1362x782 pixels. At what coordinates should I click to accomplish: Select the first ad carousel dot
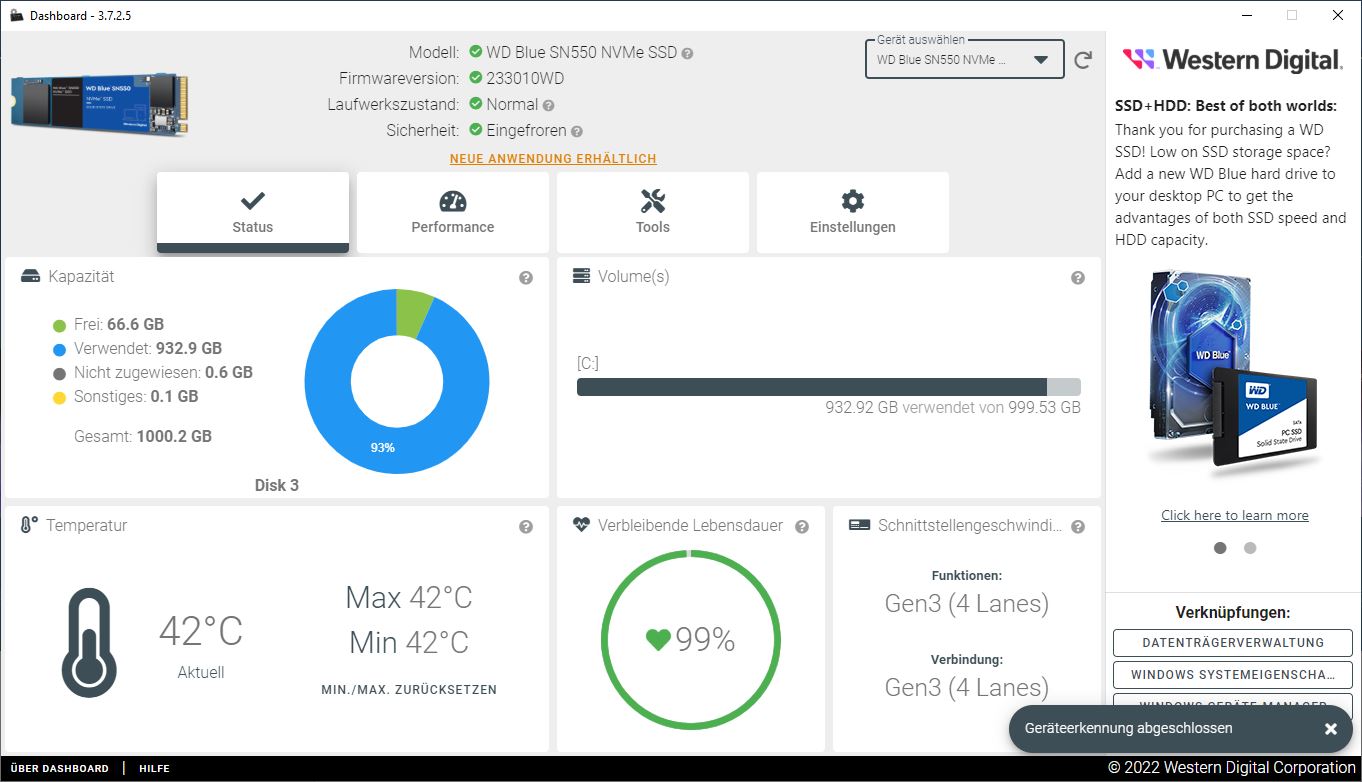[x=1220, y=548]
